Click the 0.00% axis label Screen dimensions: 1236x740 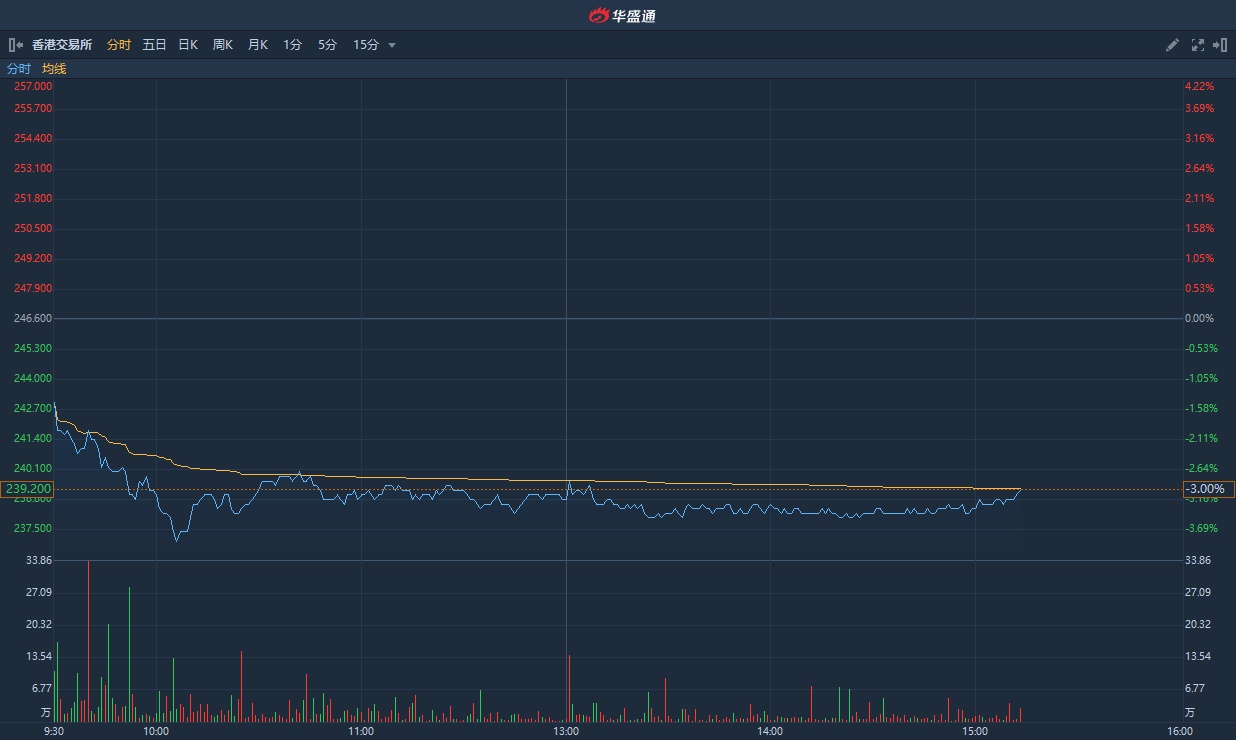pyautogui.click(x=1199, y=318)
